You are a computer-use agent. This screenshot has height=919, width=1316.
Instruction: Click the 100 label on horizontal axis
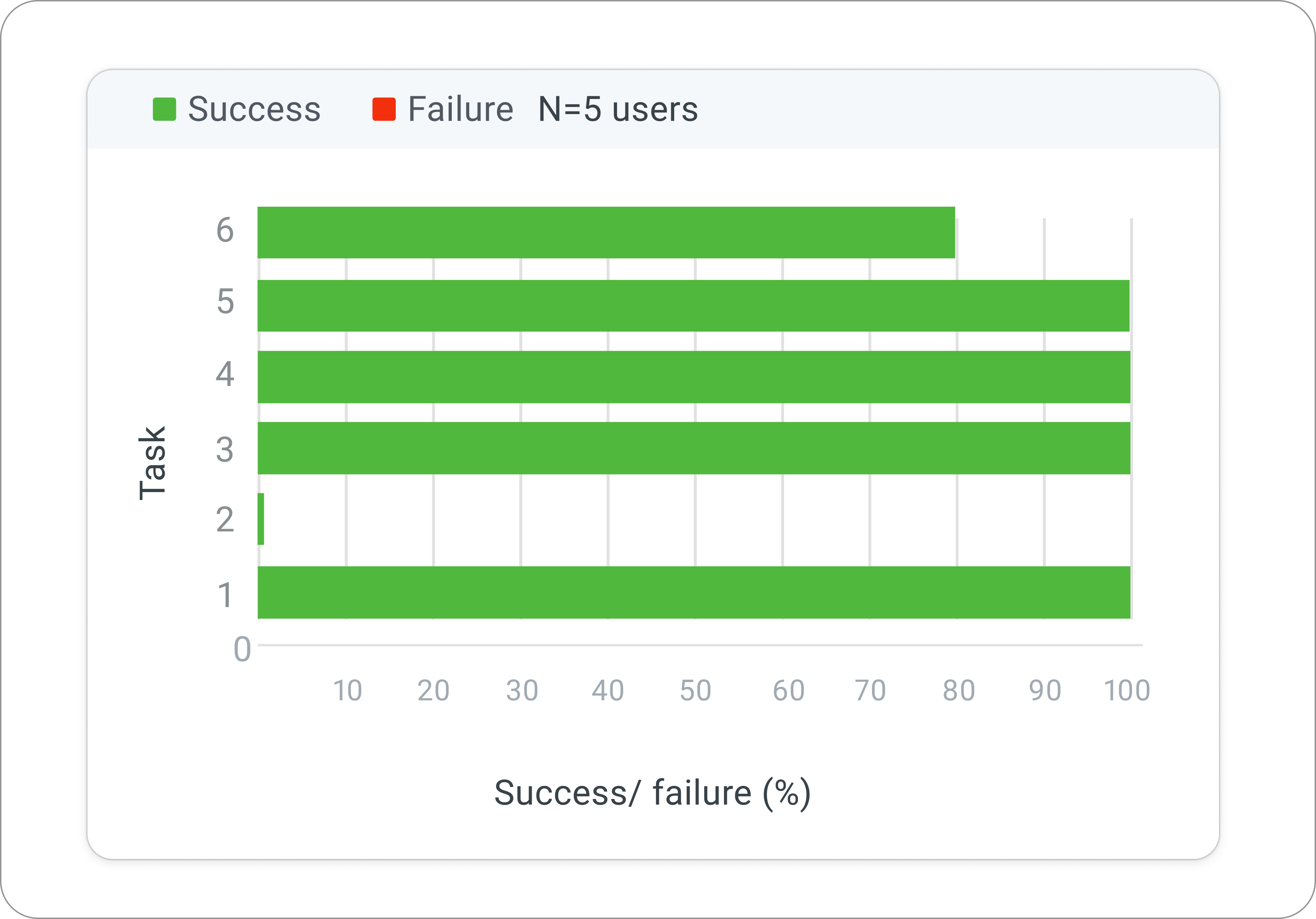1127,690
